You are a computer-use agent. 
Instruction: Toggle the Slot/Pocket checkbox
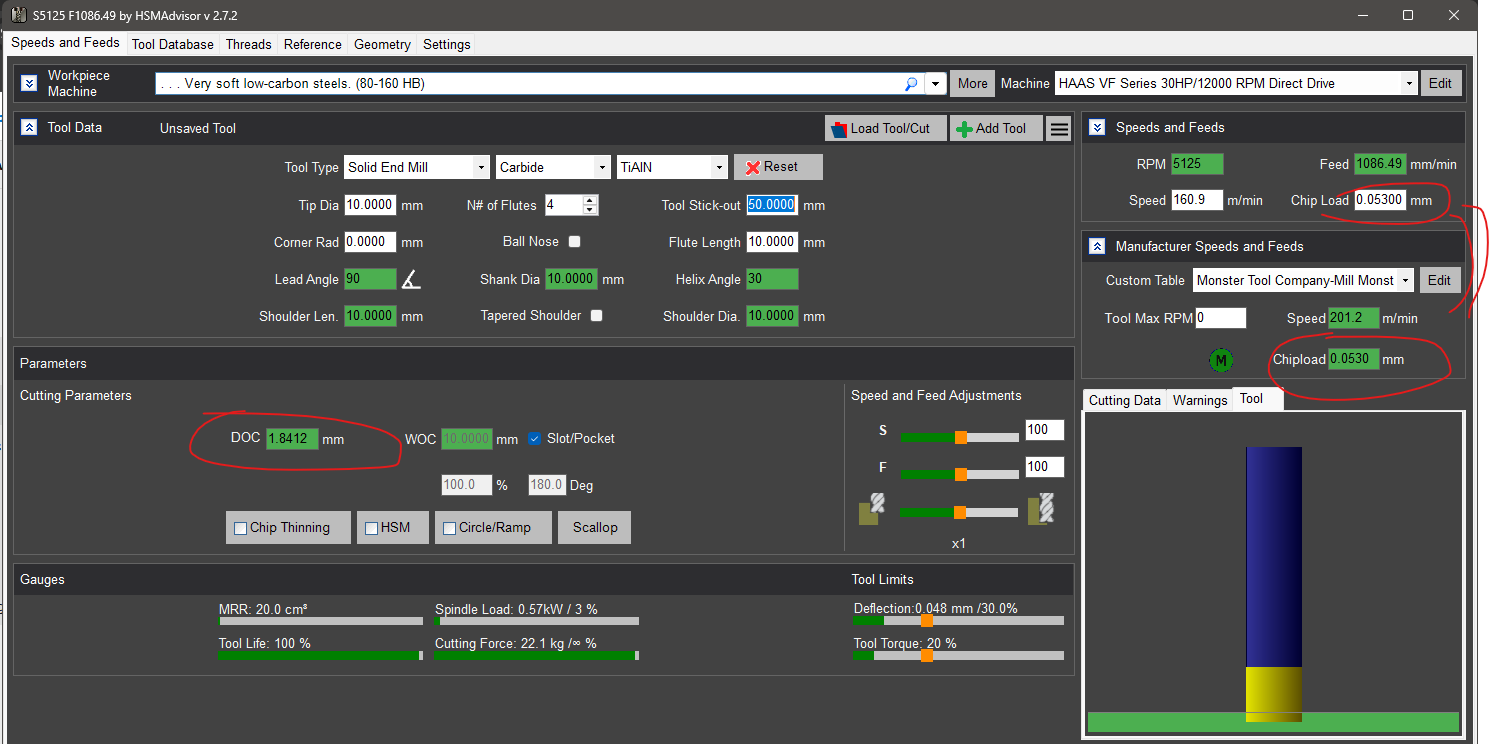[534, 438]
